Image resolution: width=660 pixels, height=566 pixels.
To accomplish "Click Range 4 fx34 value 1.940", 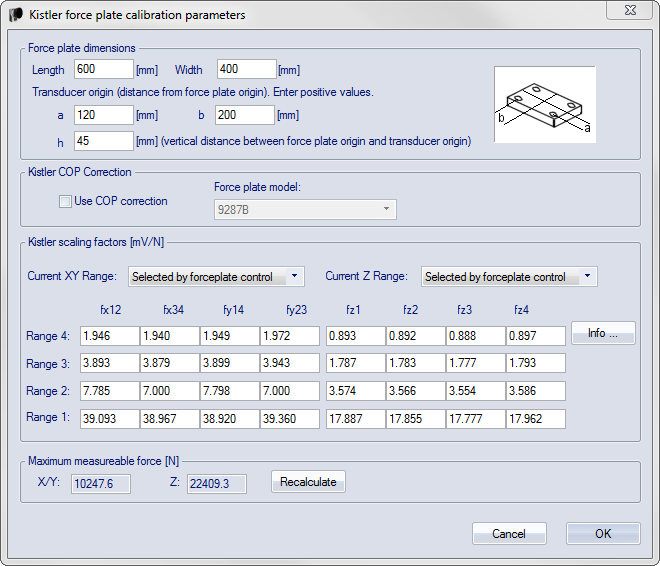I will click(x=170, y=336).
